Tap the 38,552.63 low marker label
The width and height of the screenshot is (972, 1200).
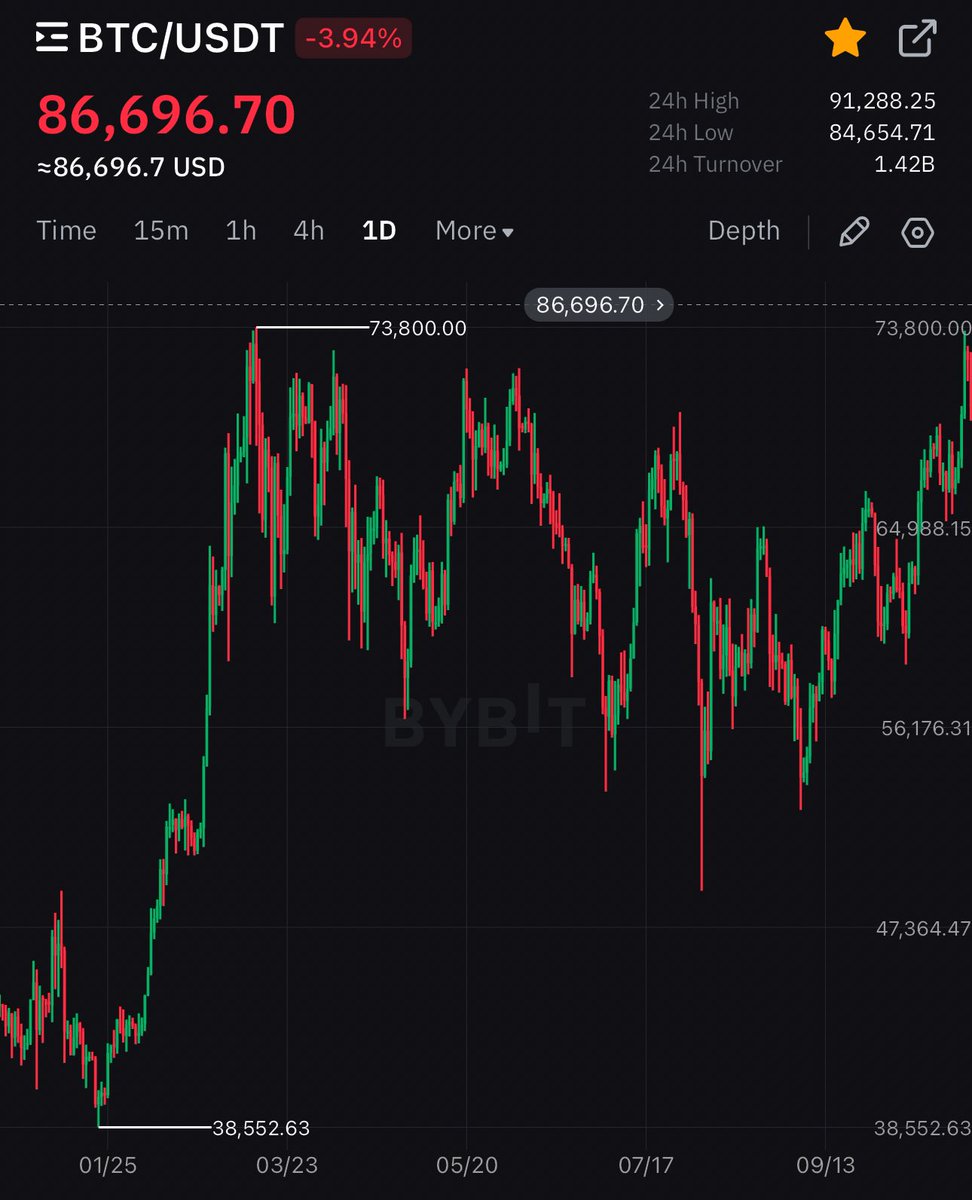(x=261, y=1128)
